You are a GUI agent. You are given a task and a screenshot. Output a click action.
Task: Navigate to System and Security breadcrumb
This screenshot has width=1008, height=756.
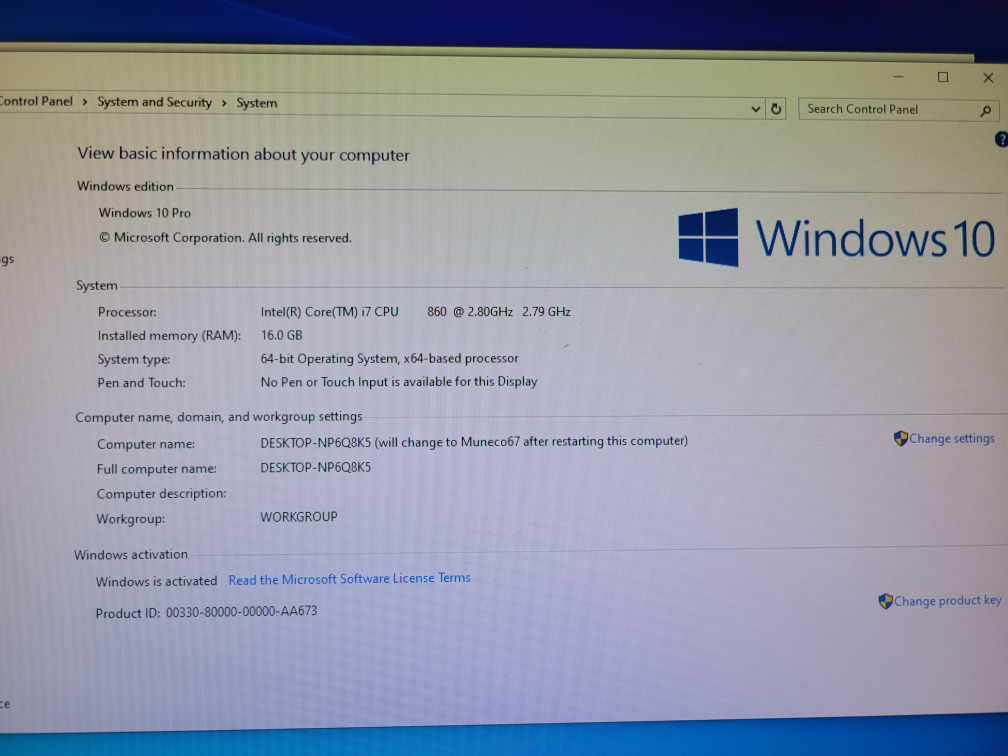click(154, 102)
